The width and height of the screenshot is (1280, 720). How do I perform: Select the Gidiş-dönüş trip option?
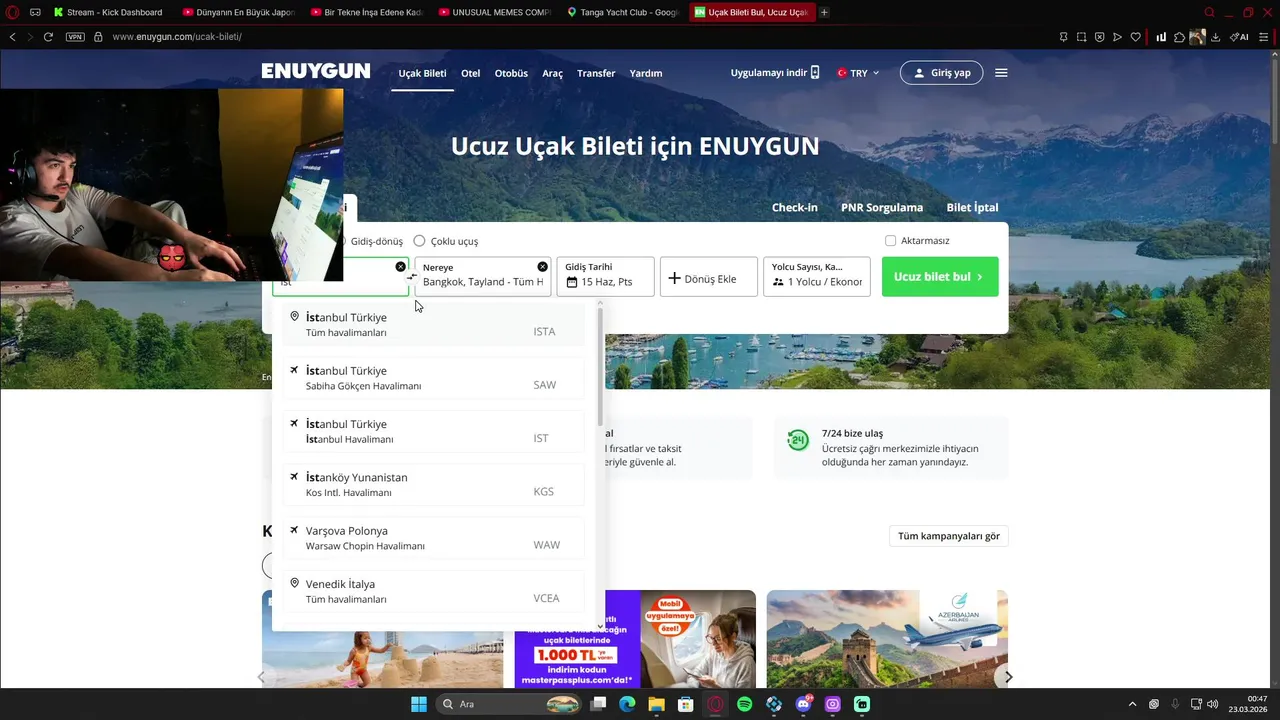[376, 241]
